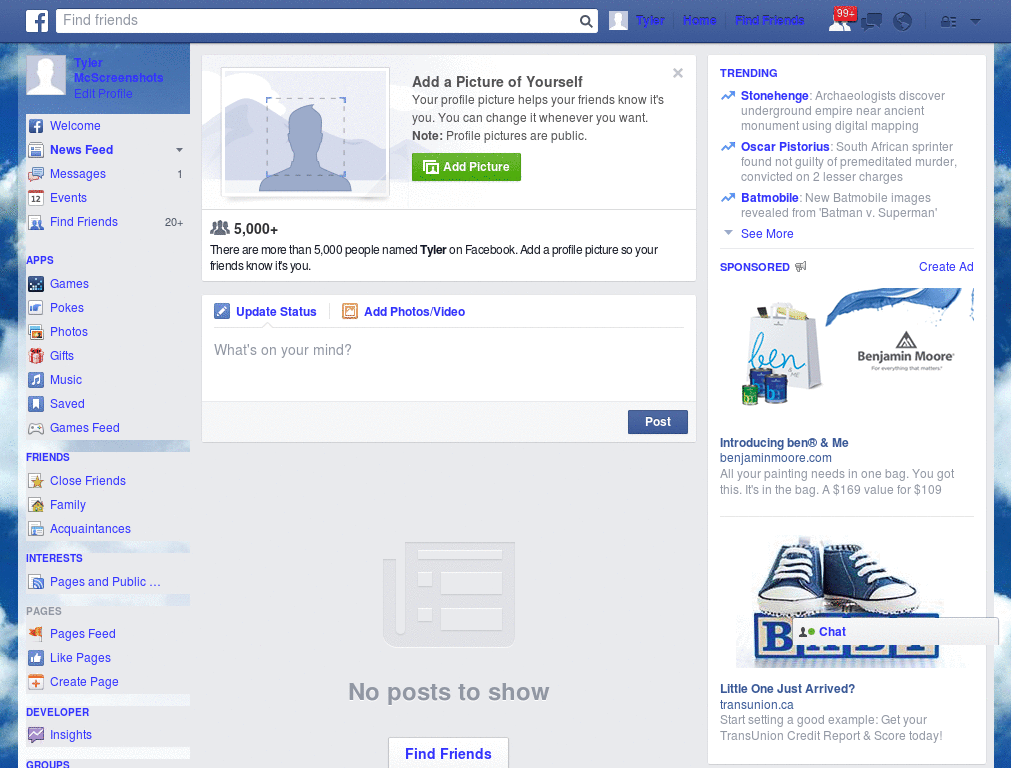This screenshot has width=1024, height=768.
Task: Open Messages in left sidebar
Action: click(78, 174)
